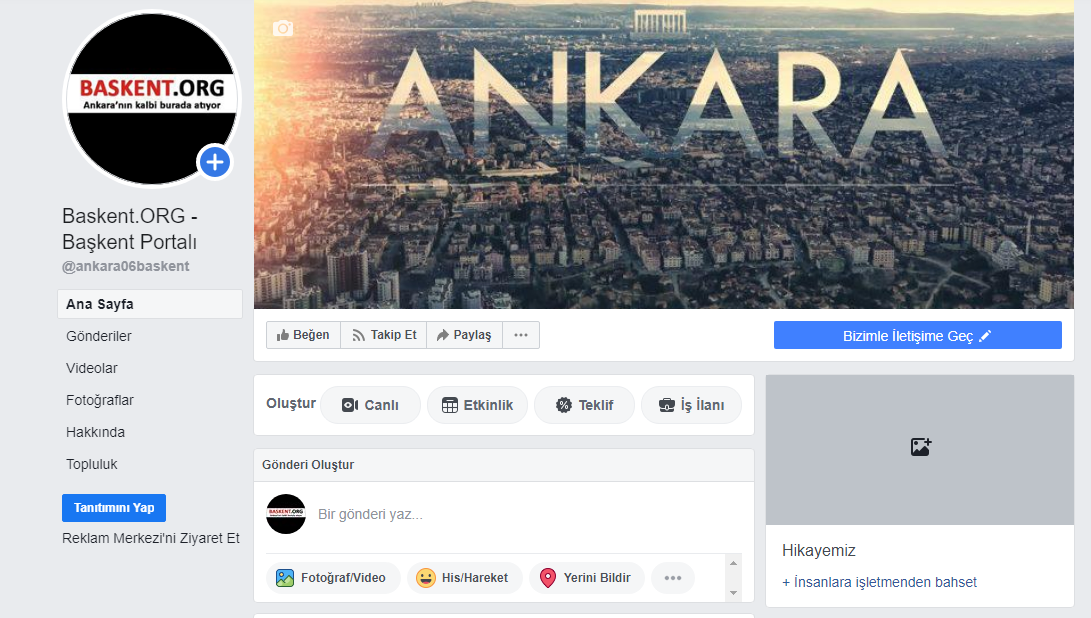This screenshot has width=1091, height=618.
Task: Open the Paylaş share menu
Action: 464,335
